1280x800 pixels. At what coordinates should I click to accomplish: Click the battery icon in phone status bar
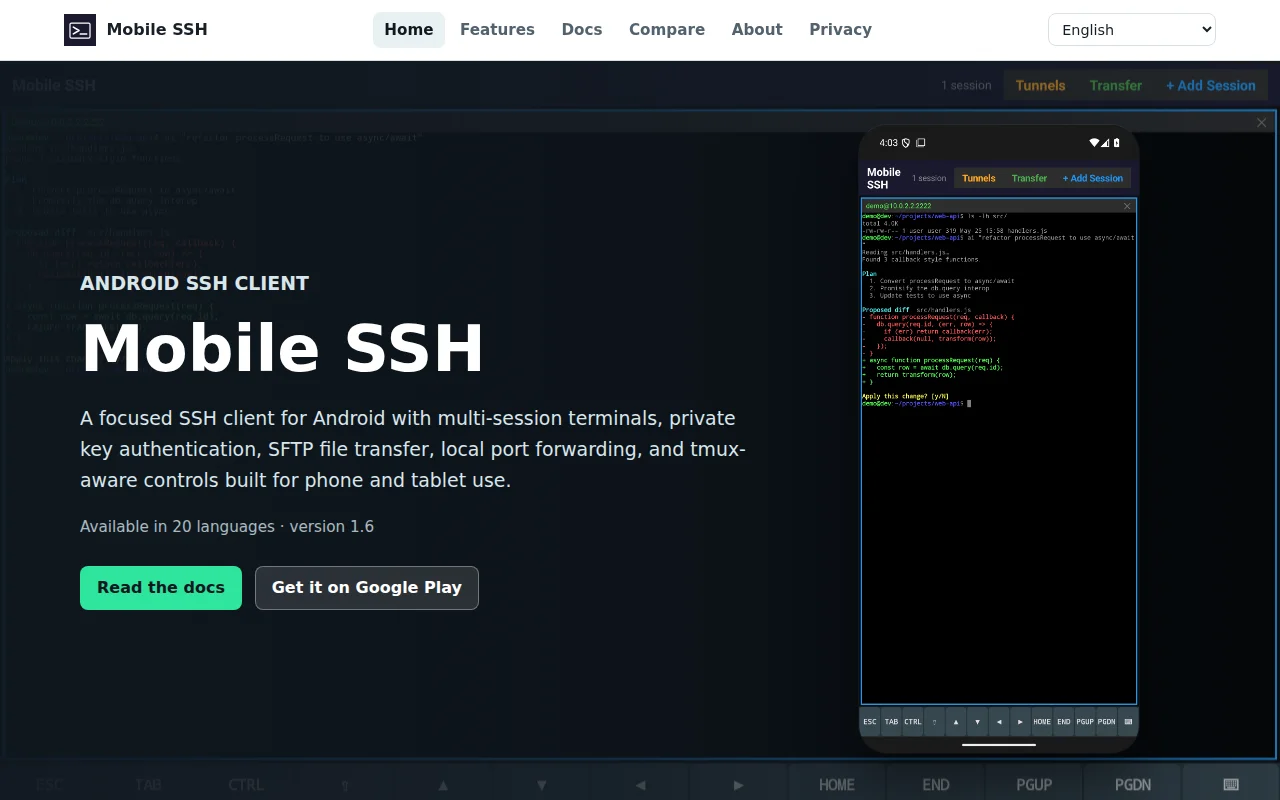click(x=1117, y=143)
